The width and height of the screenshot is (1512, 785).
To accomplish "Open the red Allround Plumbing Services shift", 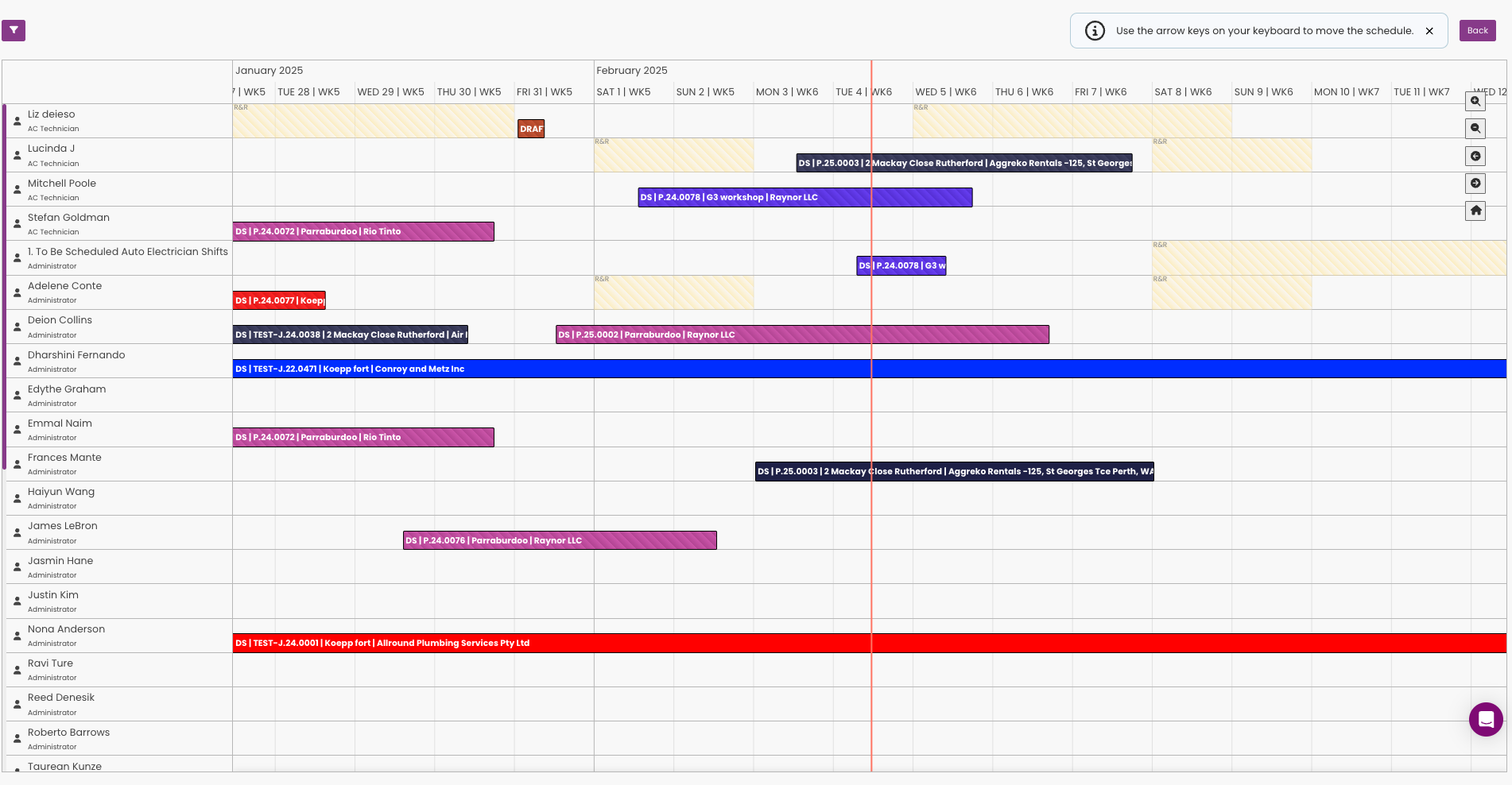I will click(x=869, y=643).
